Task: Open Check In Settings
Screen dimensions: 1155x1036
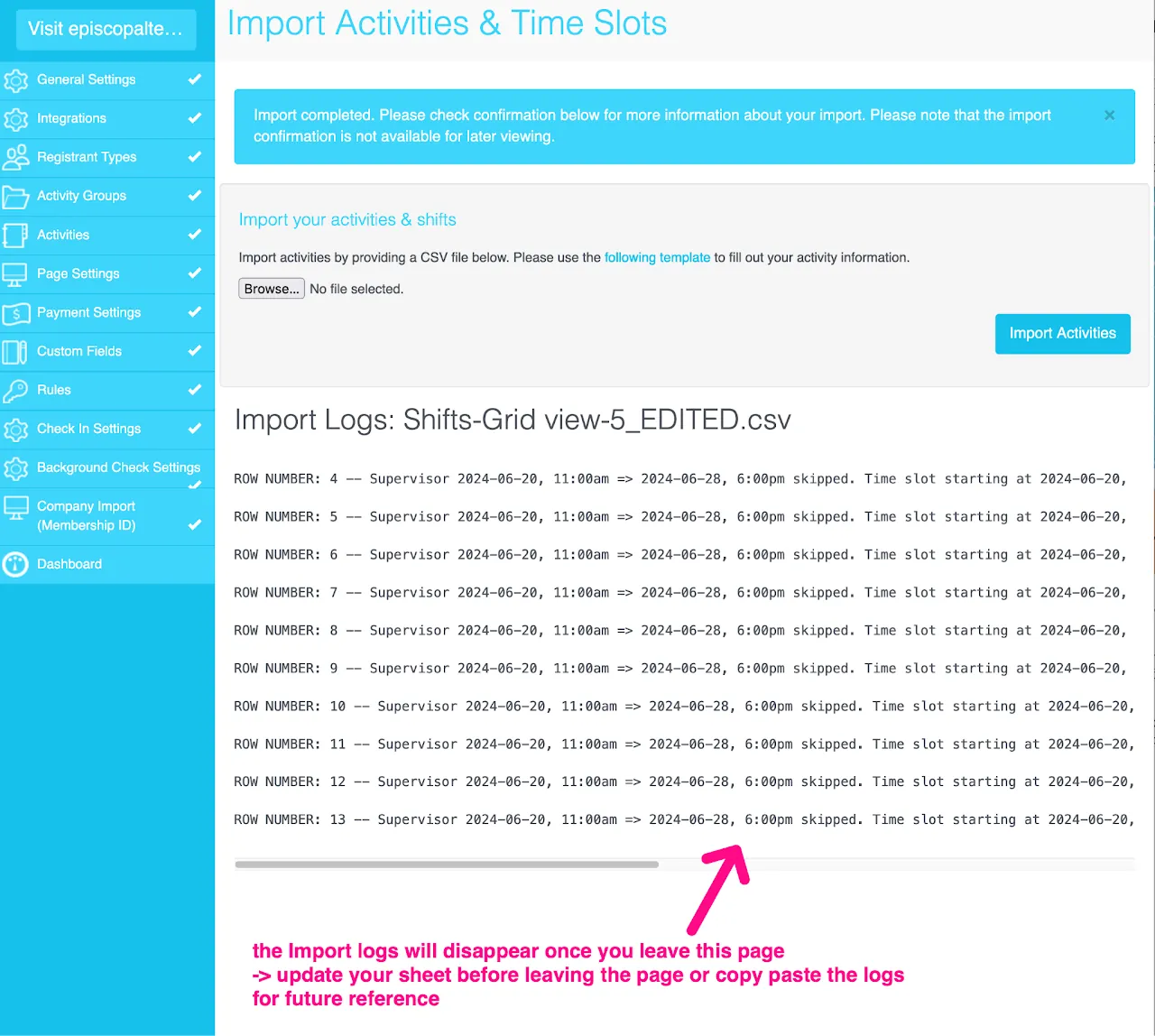Action: point(107,430)
